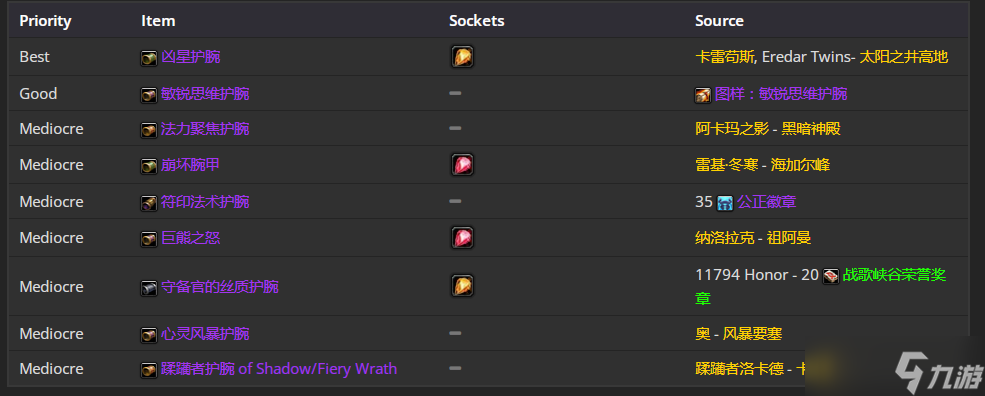Click the item icon beside 符印法术护腕
985x396 pixels.
coord(149,202)
